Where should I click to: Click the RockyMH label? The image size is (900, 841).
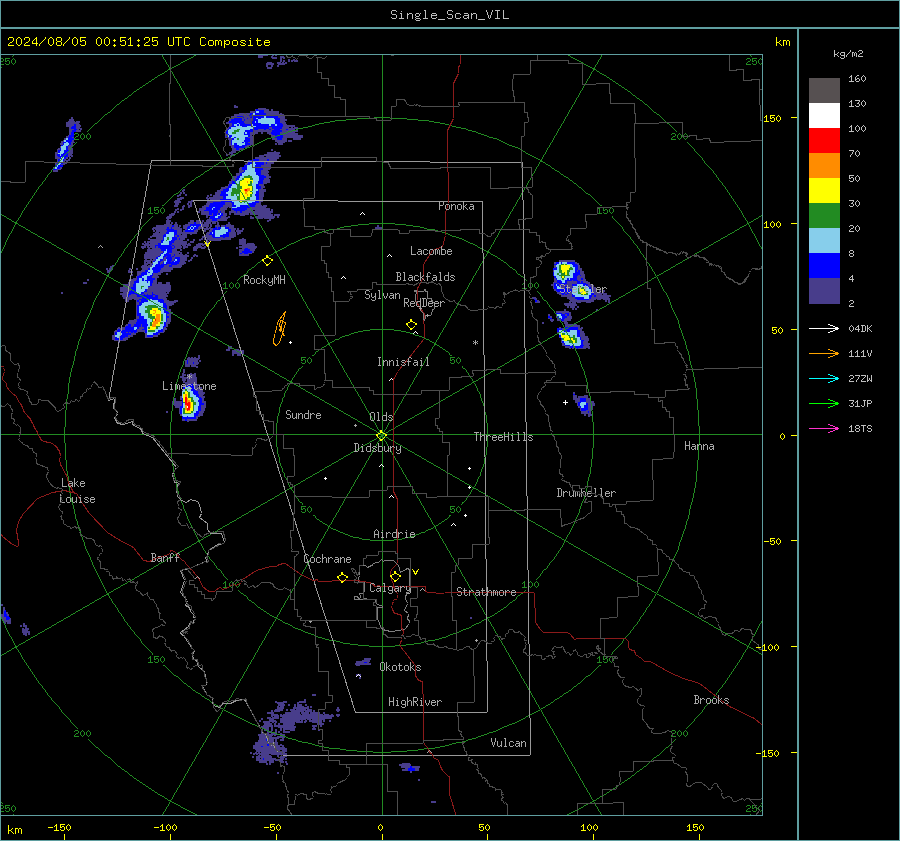pos(264,280)
